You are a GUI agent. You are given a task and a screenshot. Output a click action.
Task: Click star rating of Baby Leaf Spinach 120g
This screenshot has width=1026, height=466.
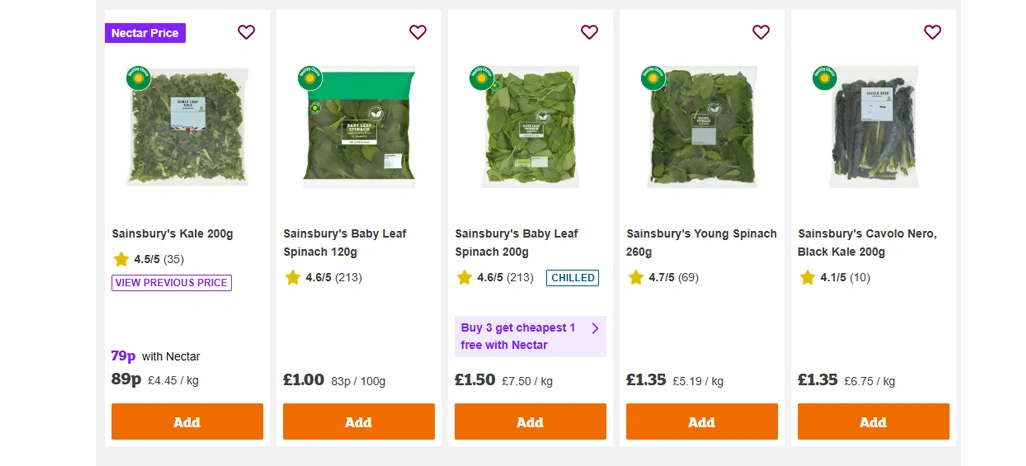pos(293,277)
